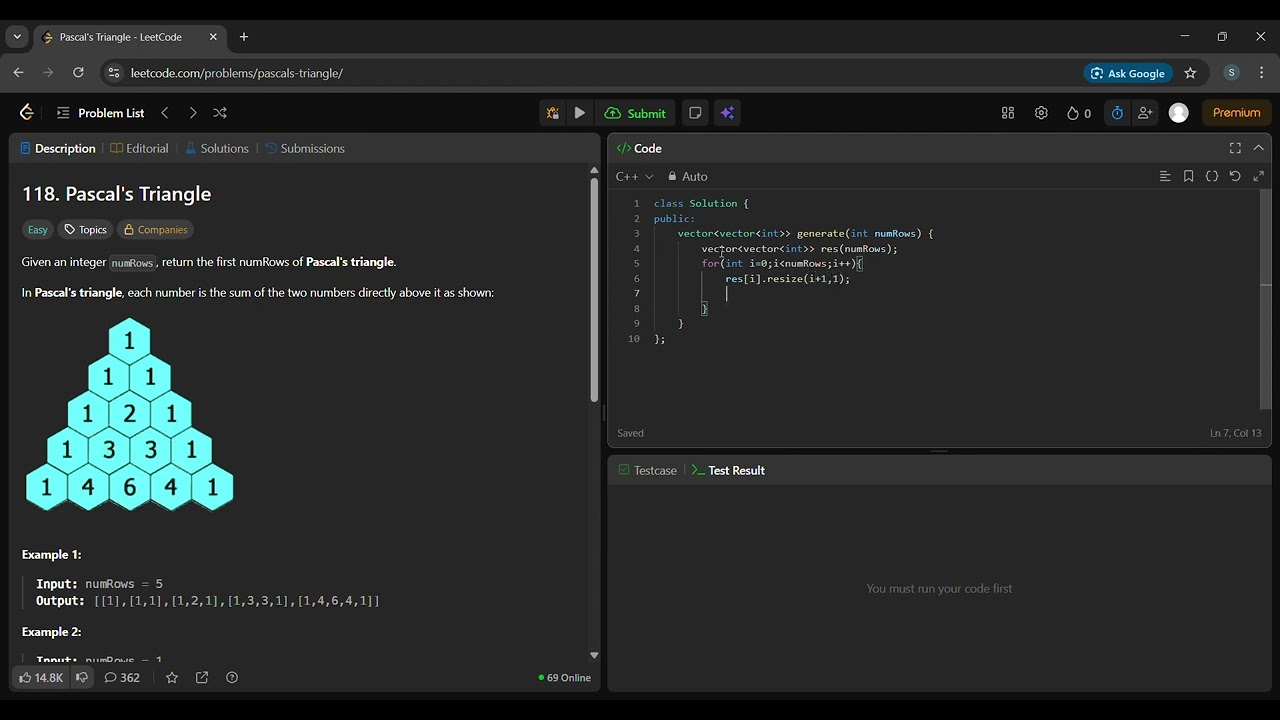Switch to the Test Result tab
The width and height of the screenshot is (1280, 720).
(x=728, y=470)
